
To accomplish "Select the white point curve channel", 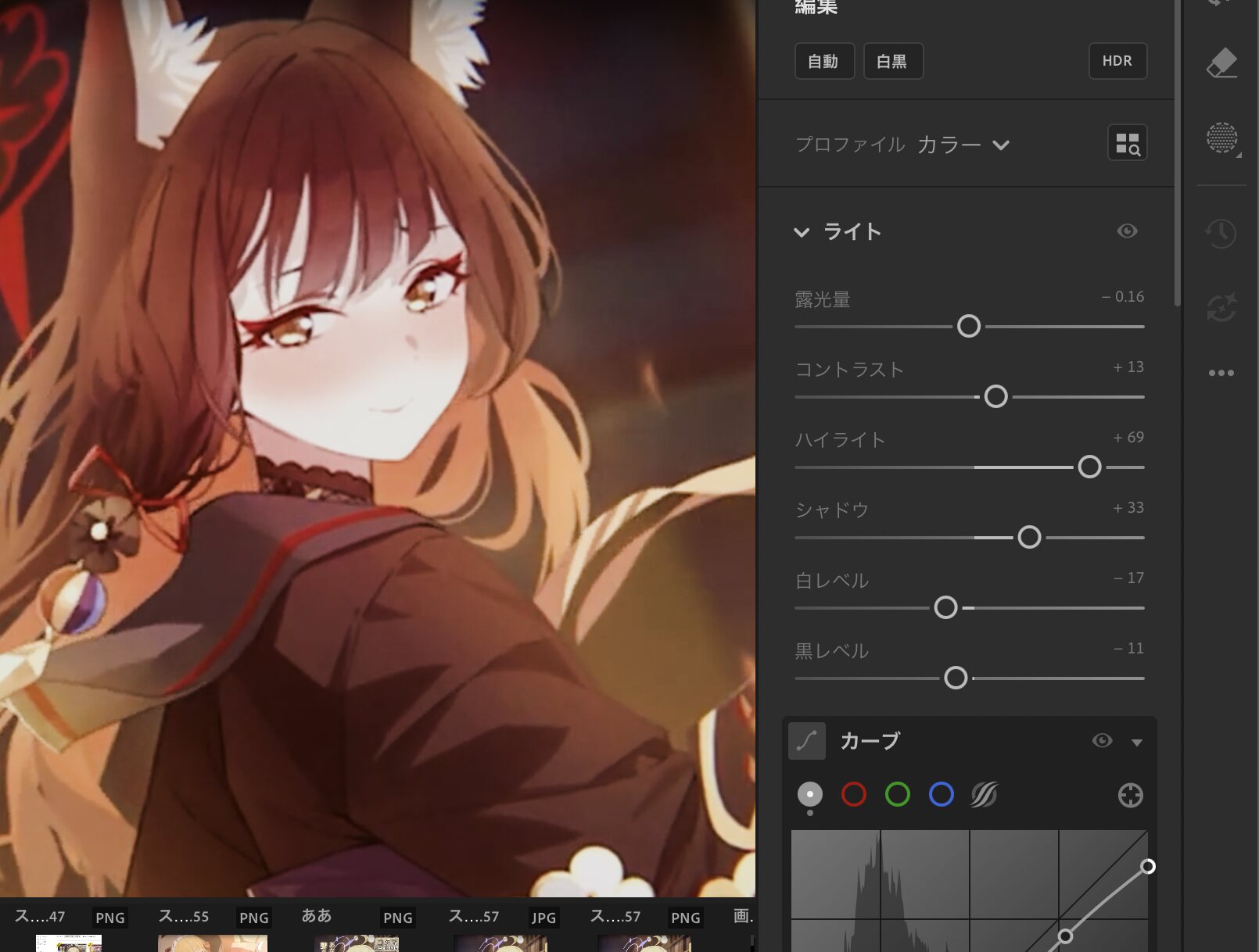I will [810, 795].
